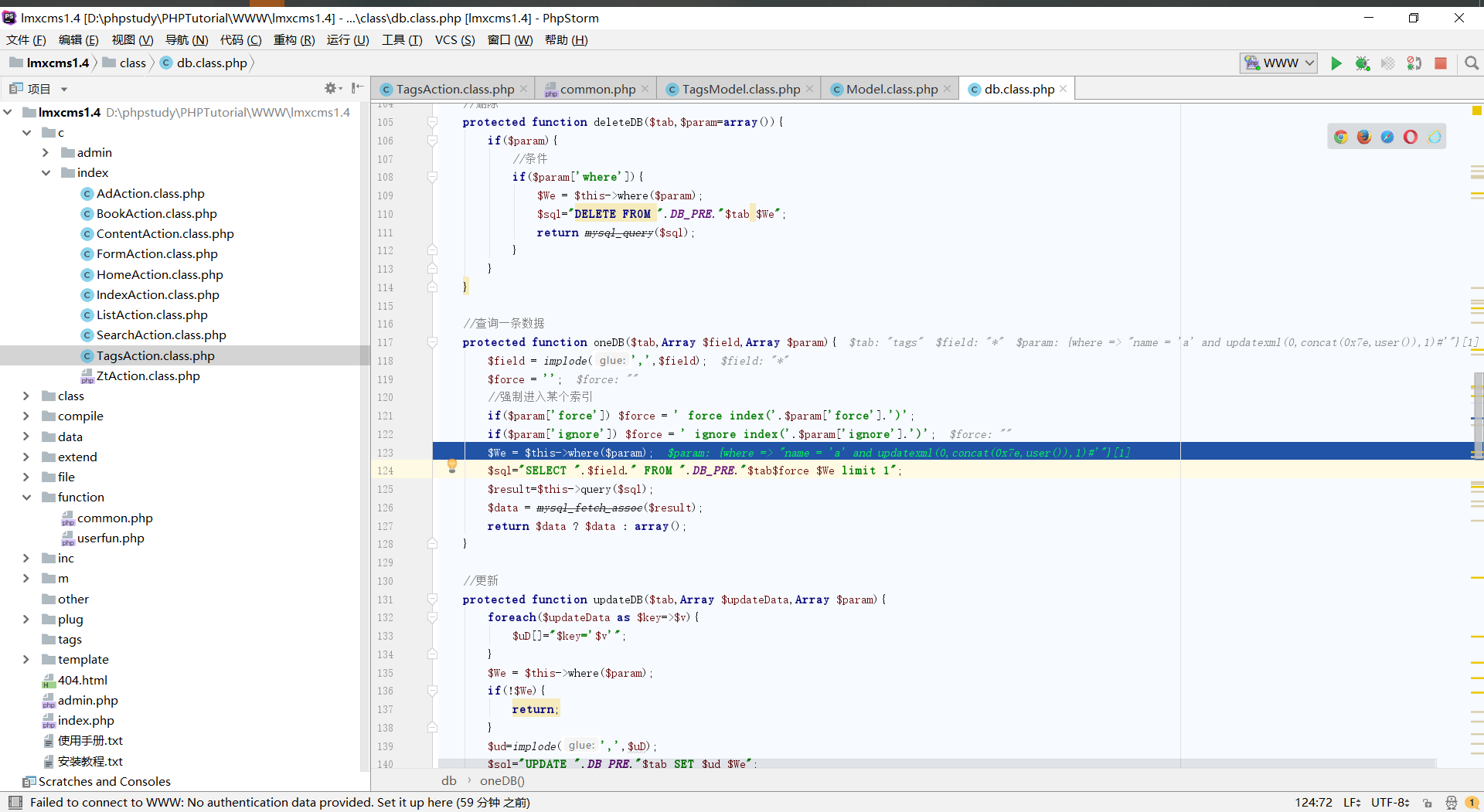The image size is (1484, 812).
Task: Expand the template folder
Action: [x=26, y=659]
